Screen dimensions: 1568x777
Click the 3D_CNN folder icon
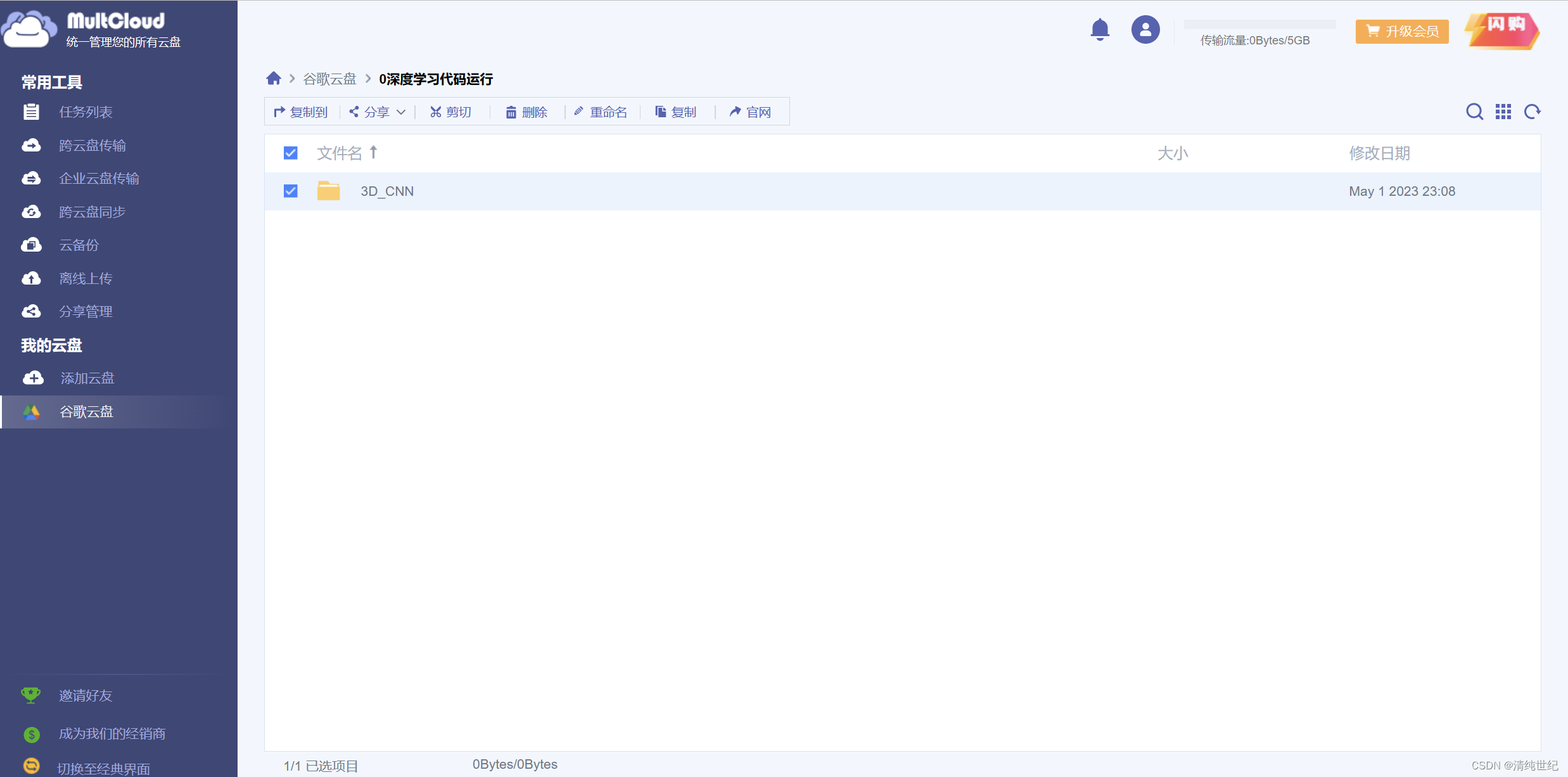coord(328,191)
